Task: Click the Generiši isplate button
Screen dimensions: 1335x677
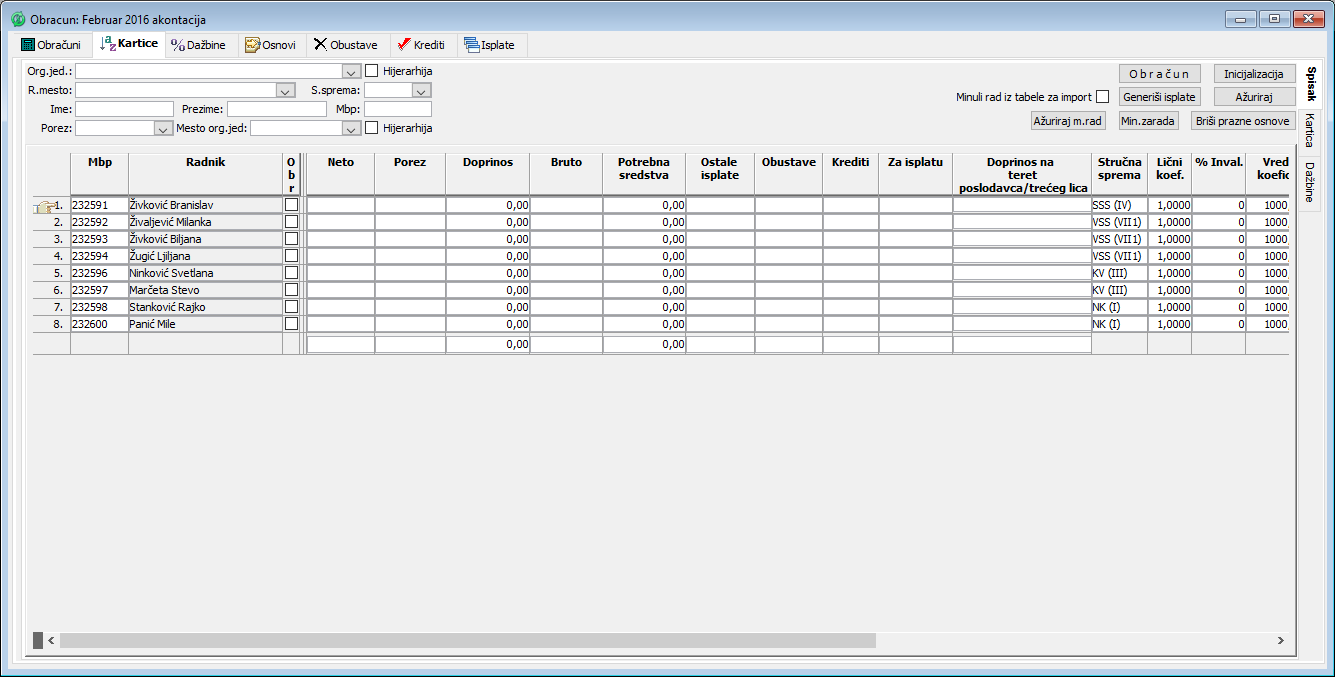Action: coord(1159,97)
